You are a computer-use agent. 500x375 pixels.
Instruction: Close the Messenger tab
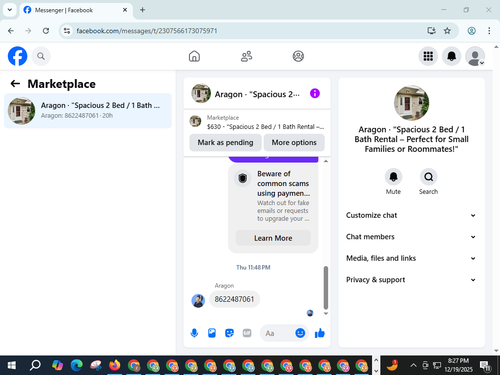pyautogui.click(x=125, y=10)
